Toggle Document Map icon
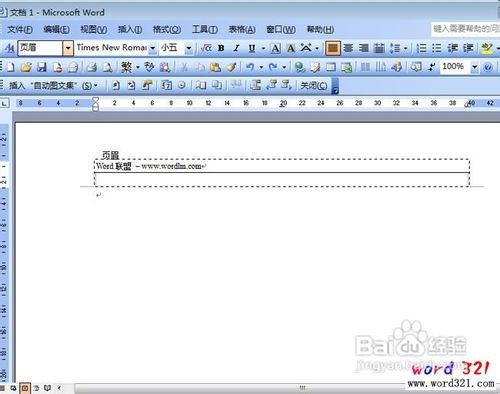Screen dimensions: 500x394 pyautogui.click(x=416, y=67)
